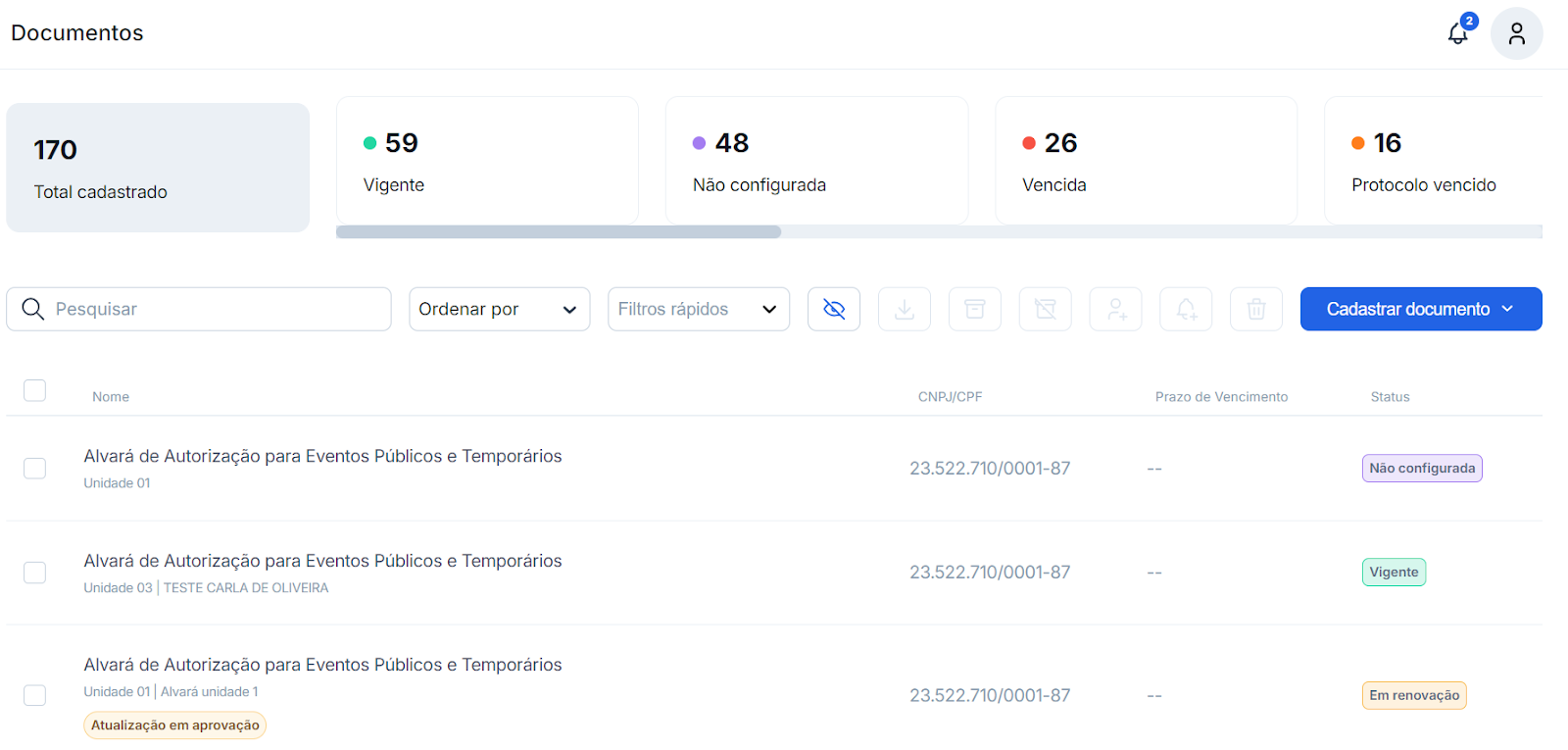Select the 170 Total cadastrado card

(x=158, y=168)
